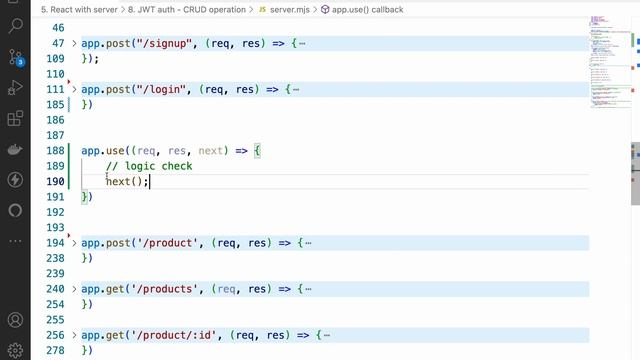Click line number 256 in gutter
640x360 pixels.
(x=56, y=335)
